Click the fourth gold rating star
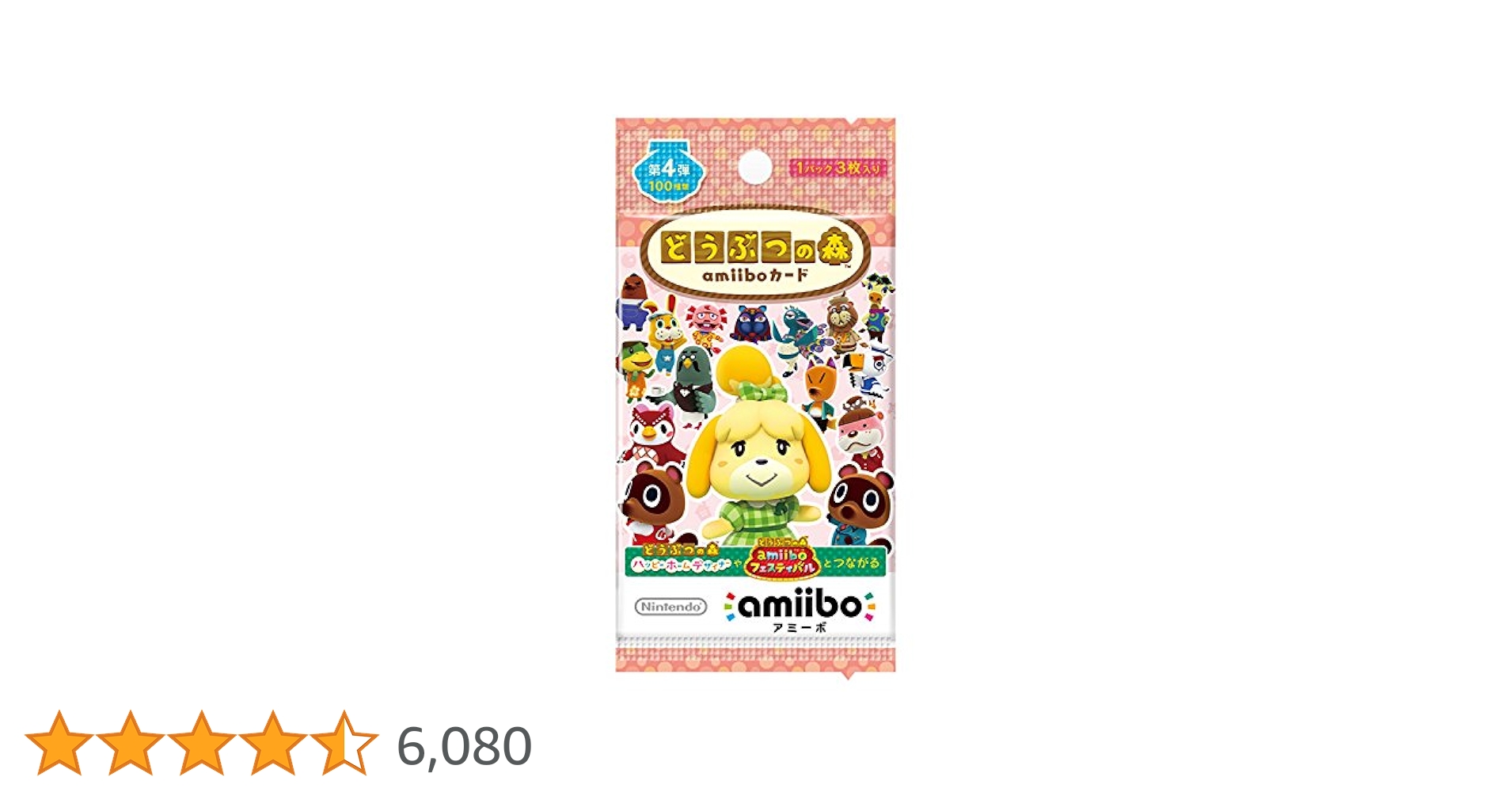Viewport: 1512px width, 792px height. pos(273,743)
